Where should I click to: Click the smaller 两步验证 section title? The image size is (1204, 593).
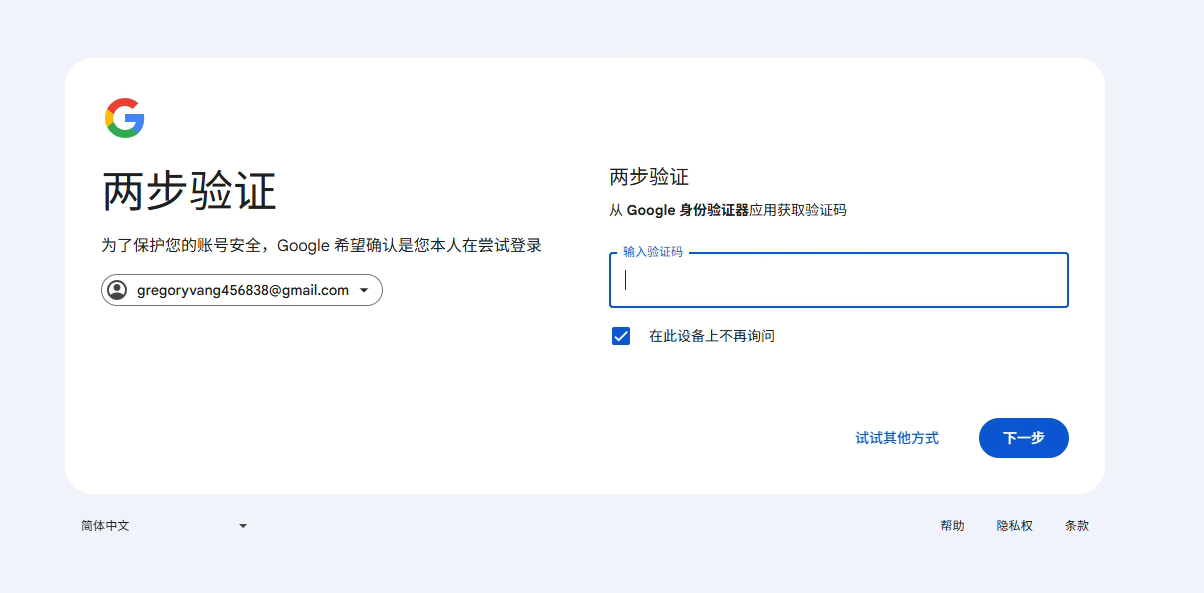tap(649, 177)
